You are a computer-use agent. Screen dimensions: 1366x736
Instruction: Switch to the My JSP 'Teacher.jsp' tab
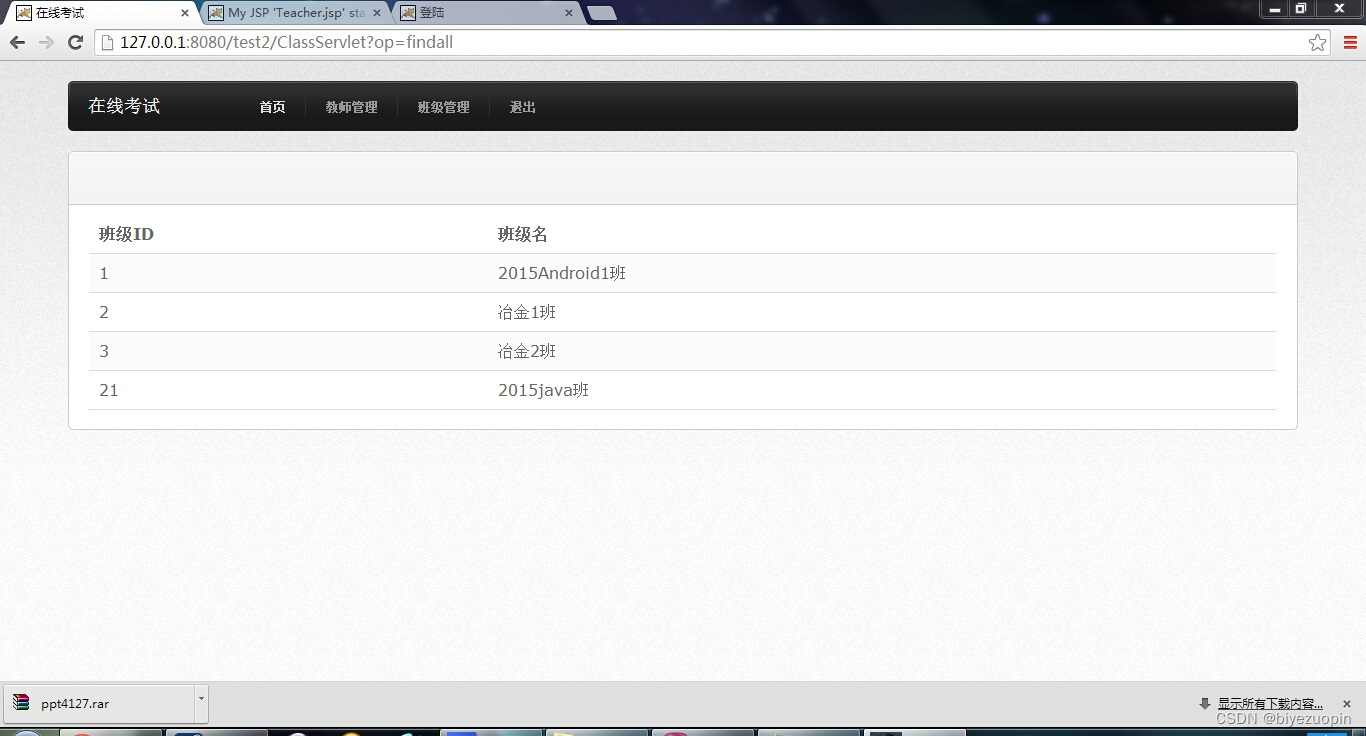[290, 13]
